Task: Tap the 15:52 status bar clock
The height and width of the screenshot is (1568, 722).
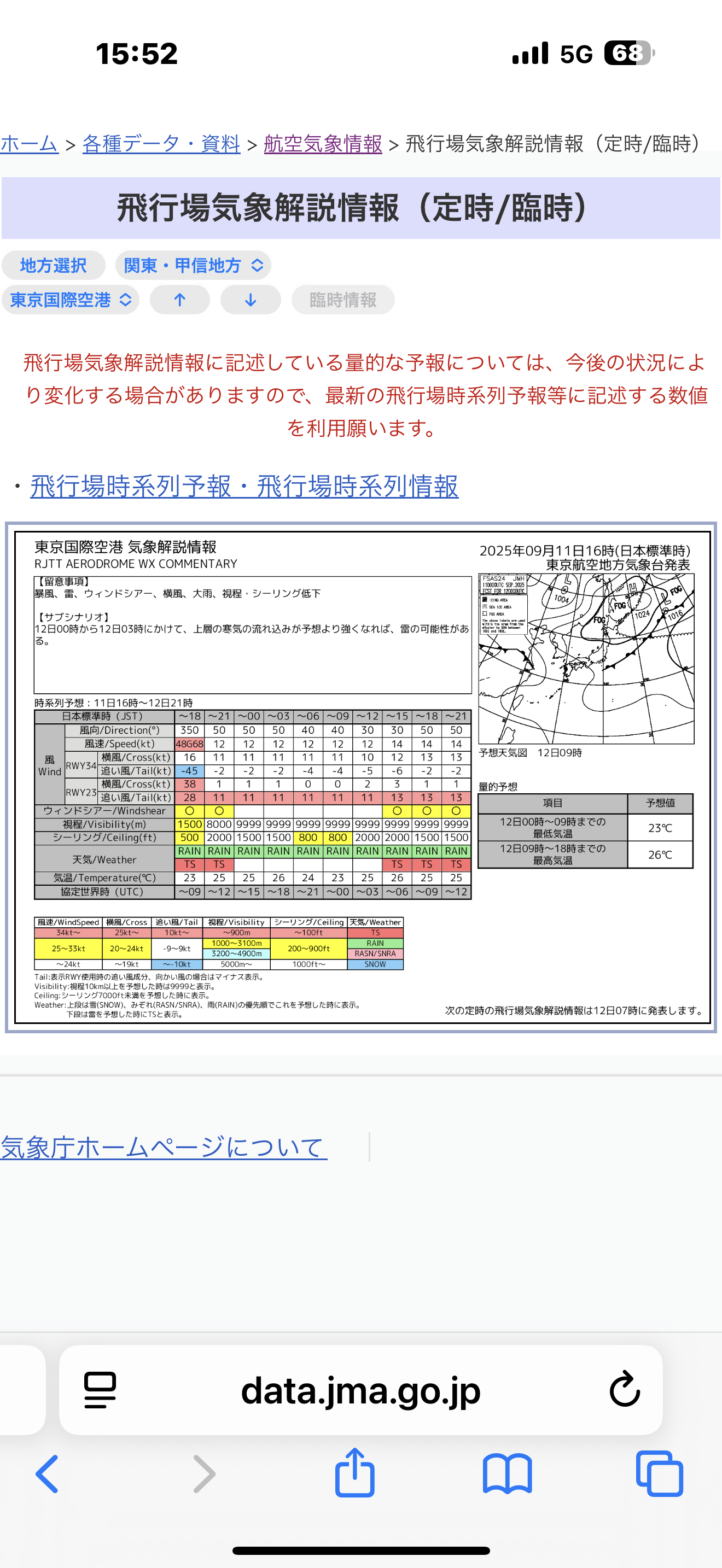Action: pyautogui.click(x=136, y=54)
